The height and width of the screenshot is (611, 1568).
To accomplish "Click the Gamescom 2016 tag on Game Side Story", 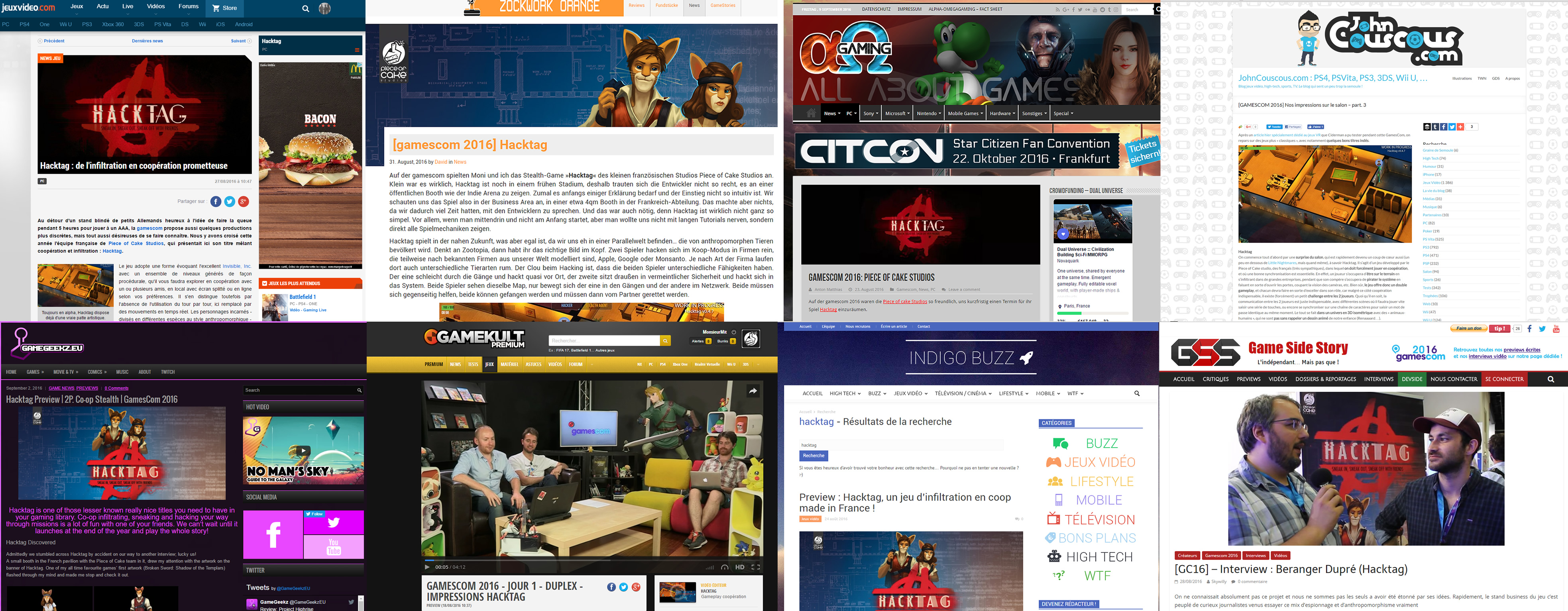I will coord(1221,556).
